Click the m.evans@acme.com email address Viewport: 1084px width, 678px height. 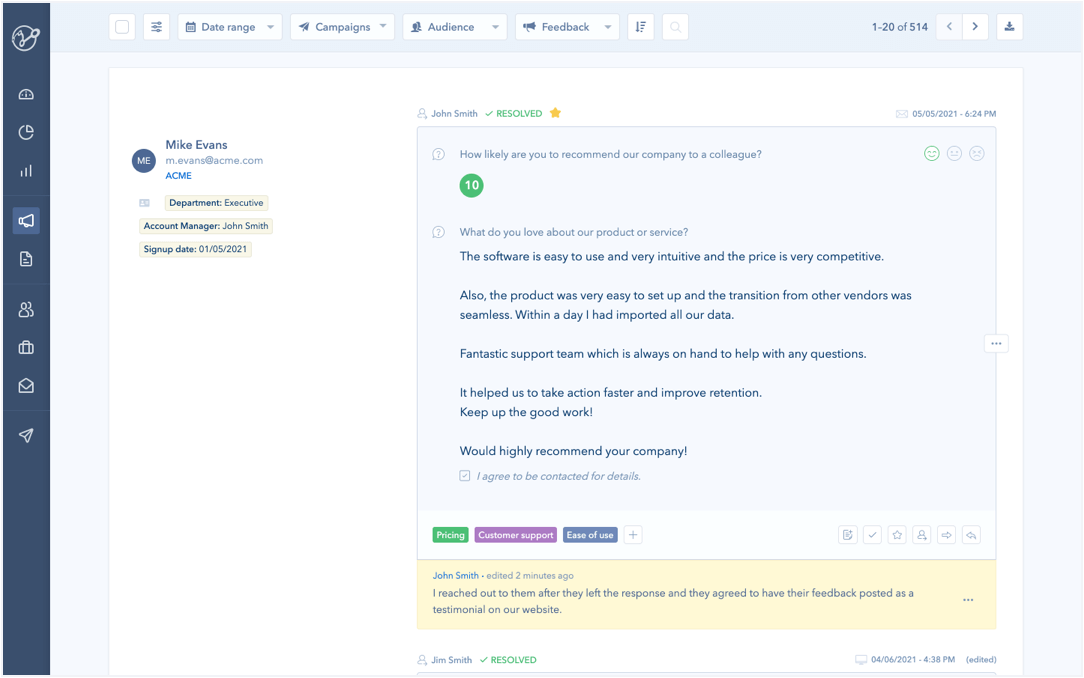coord(214,160)
